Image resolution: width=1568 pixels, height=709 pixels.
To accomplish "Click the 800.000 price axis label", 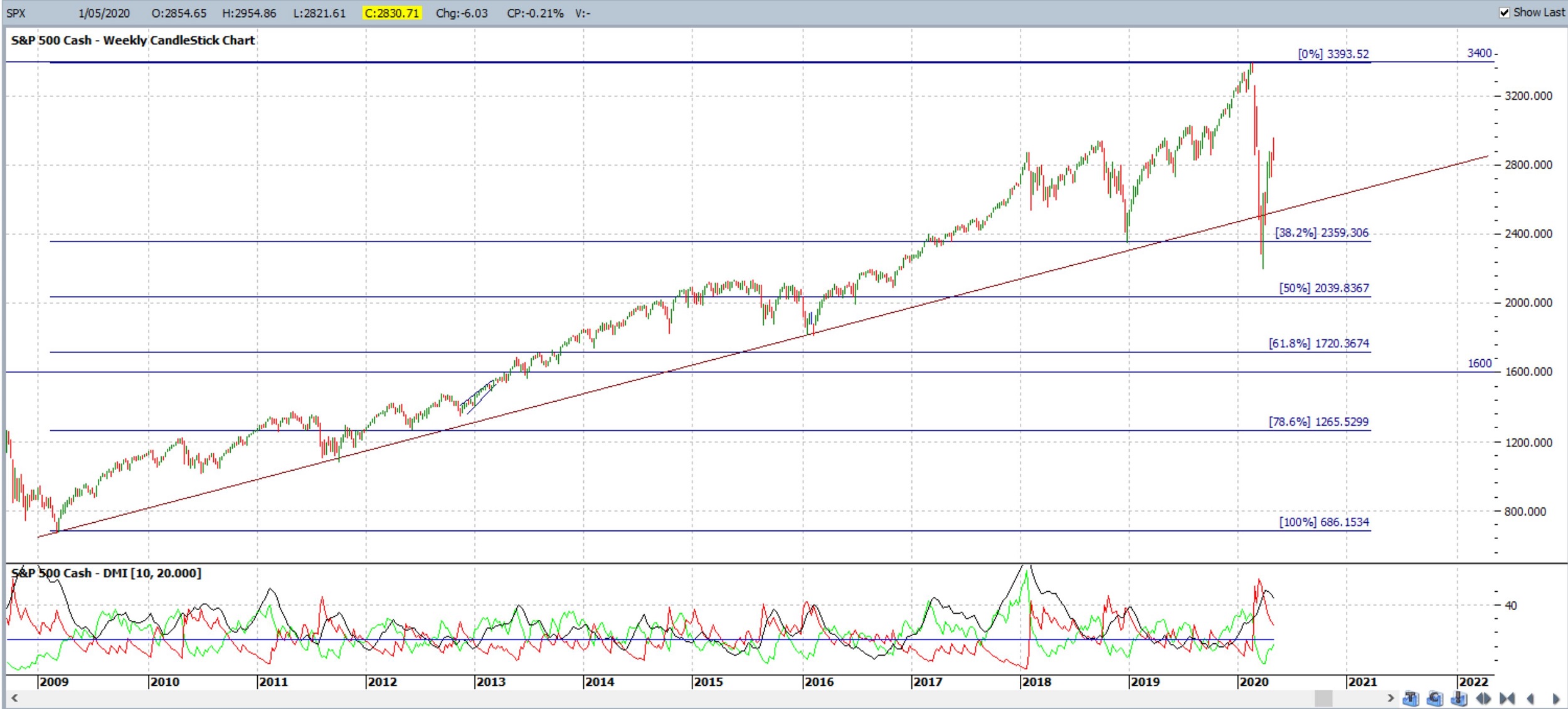I will (x=1525, y=512).
